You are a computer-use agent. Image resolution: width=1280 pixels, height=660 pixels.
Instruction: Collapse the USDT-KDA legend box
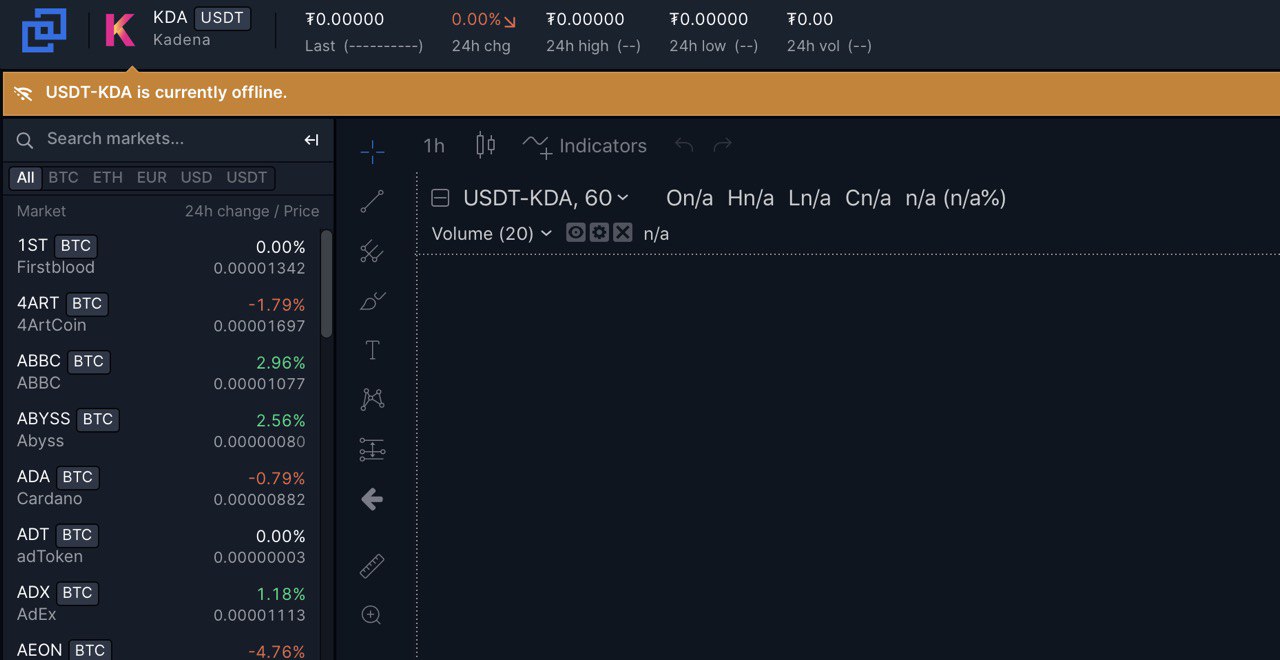coord(440,198)
